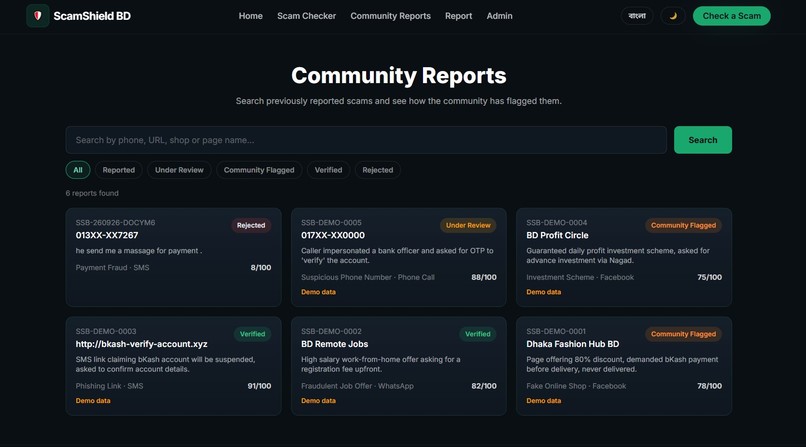Click the green Search button
The image size is (806, 447).
[703, 140]
